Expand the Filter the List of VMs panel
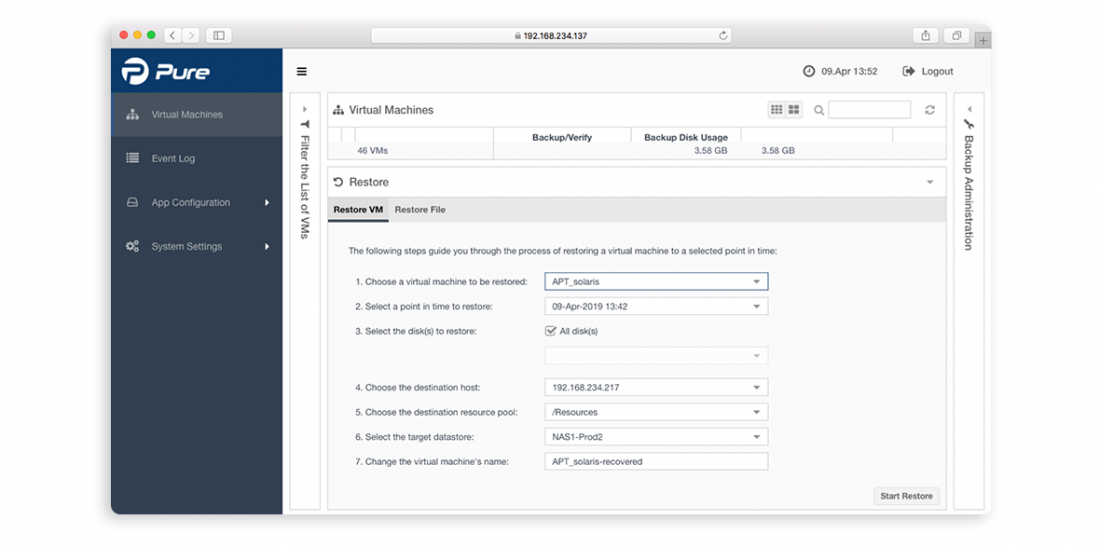 click(x=305, y=109)
